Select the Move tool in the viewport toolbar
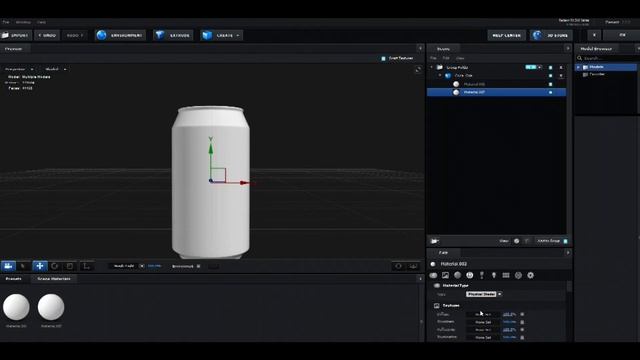Screen dimensions: 640x360 (x=40, y=266)
